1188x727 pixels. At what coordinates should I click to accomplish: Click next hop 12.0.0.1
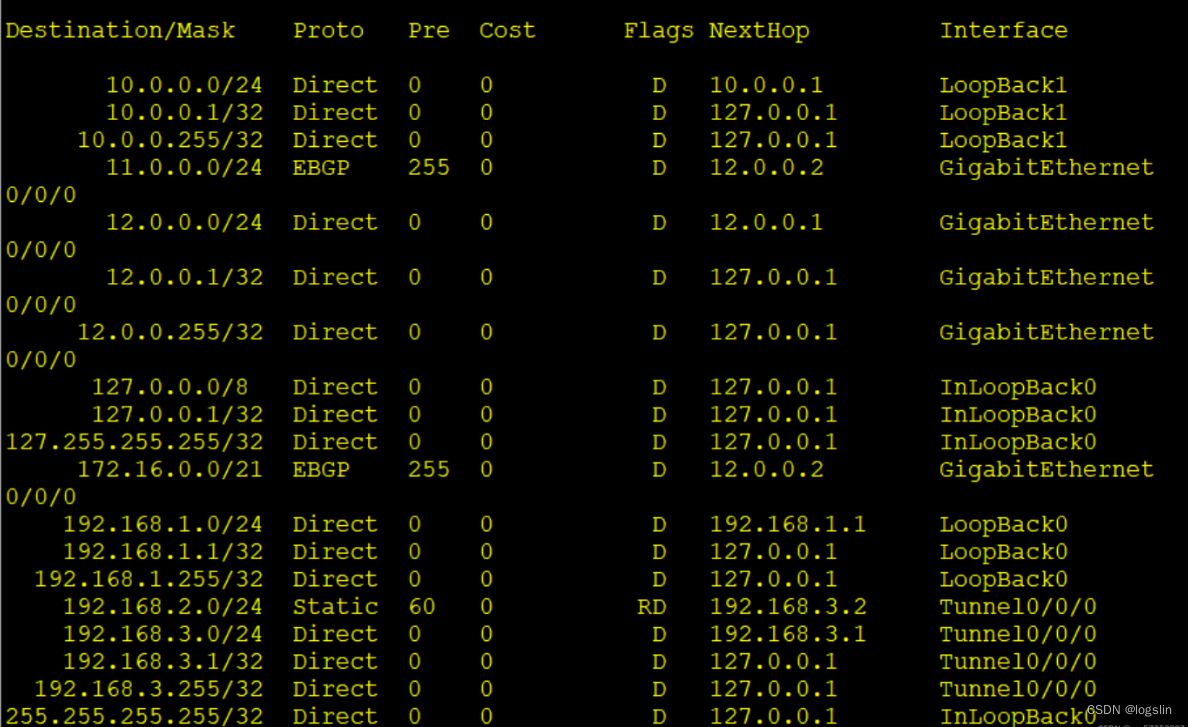coord(766,223)
